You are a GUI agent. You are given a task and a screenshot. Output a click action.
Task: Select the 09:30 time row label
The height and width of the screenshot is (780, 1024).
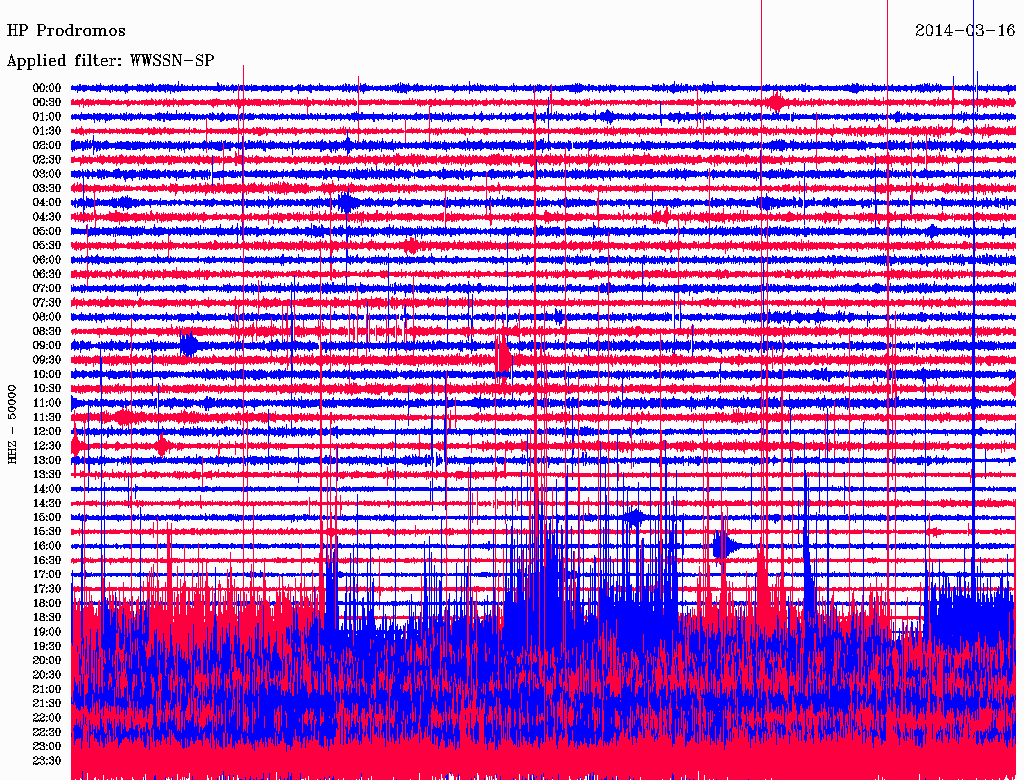coord(47,360)
